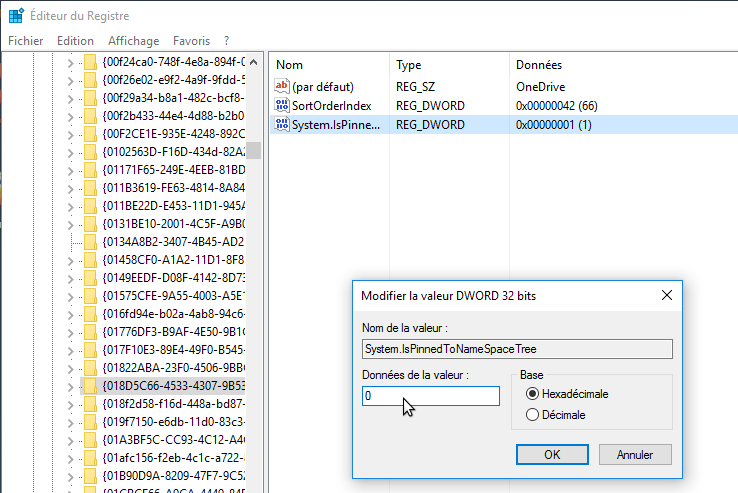This screenshot has height=493, width=738.
Task: Expand the {00F2CE1E-935E-4248-892C key
Action: coord(70,135)
